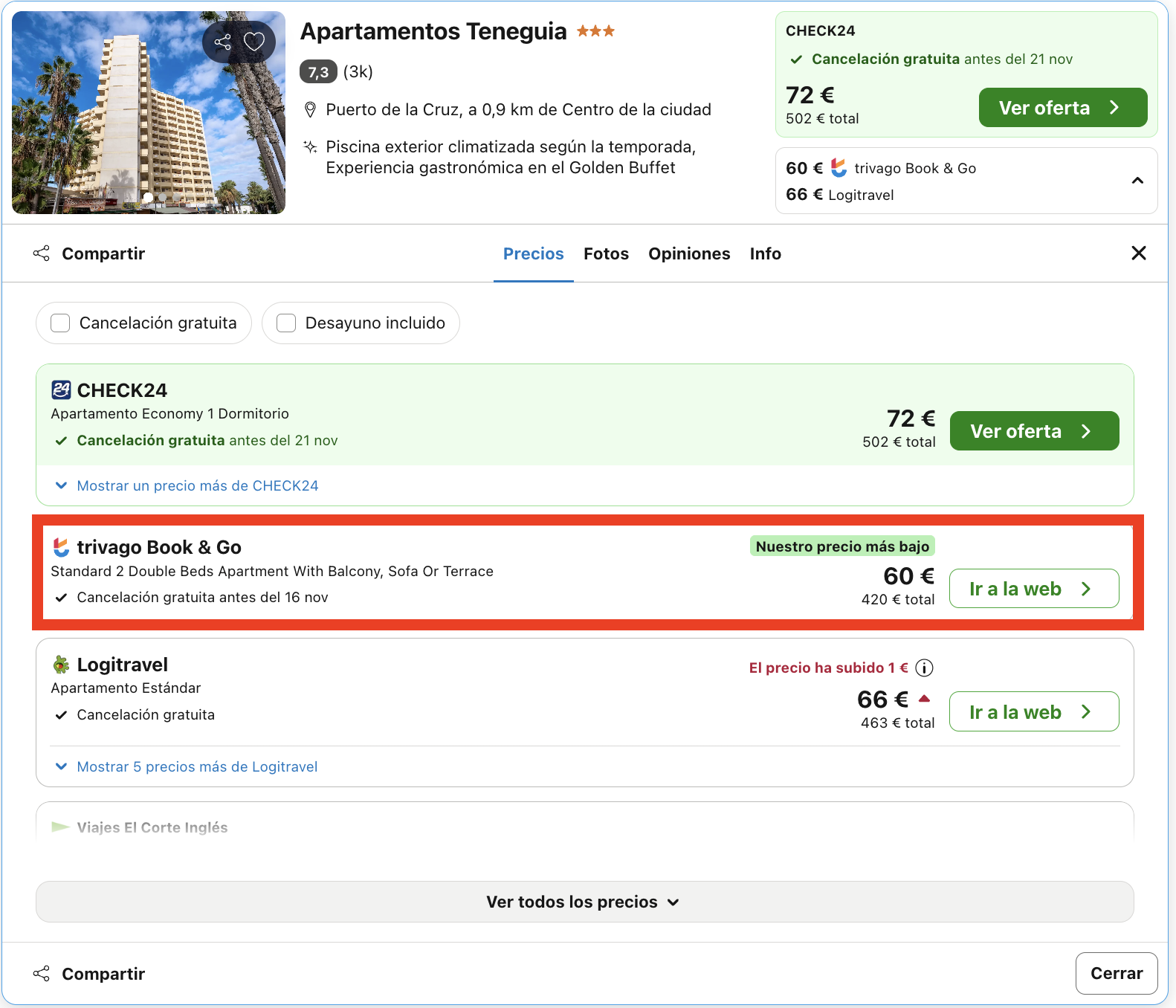Click Ver oferta in CHECK24 price row

(x=1034, y=431)
